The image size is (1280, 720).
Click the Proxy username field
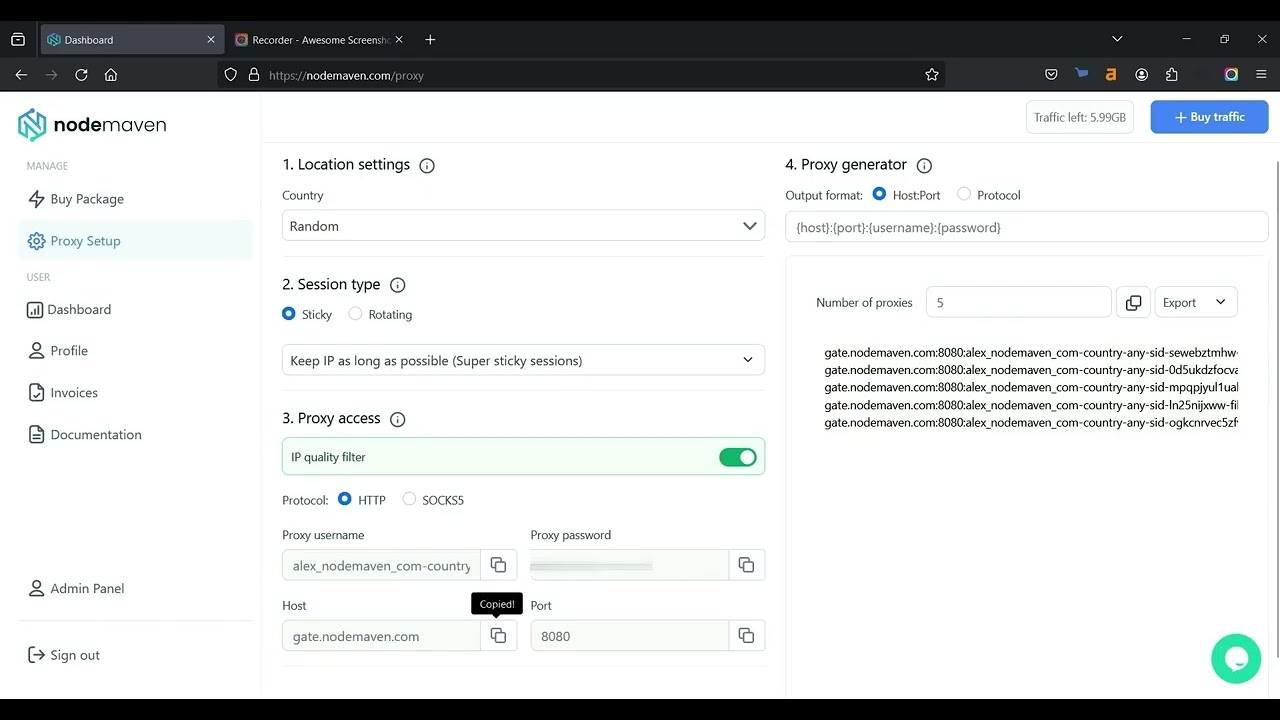pyautogui.click(x=381, y=565)
